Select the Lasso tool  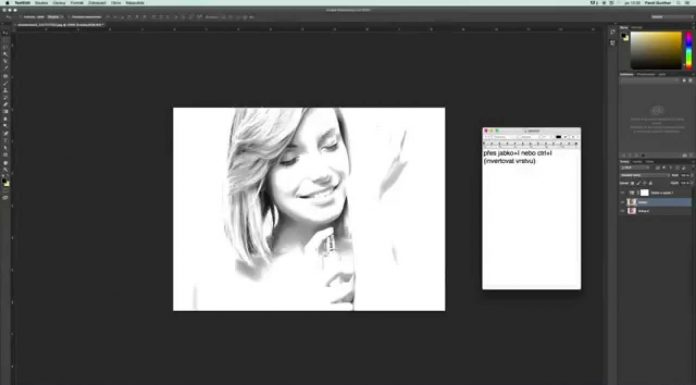pyautogui.click(x=5, y=47)
